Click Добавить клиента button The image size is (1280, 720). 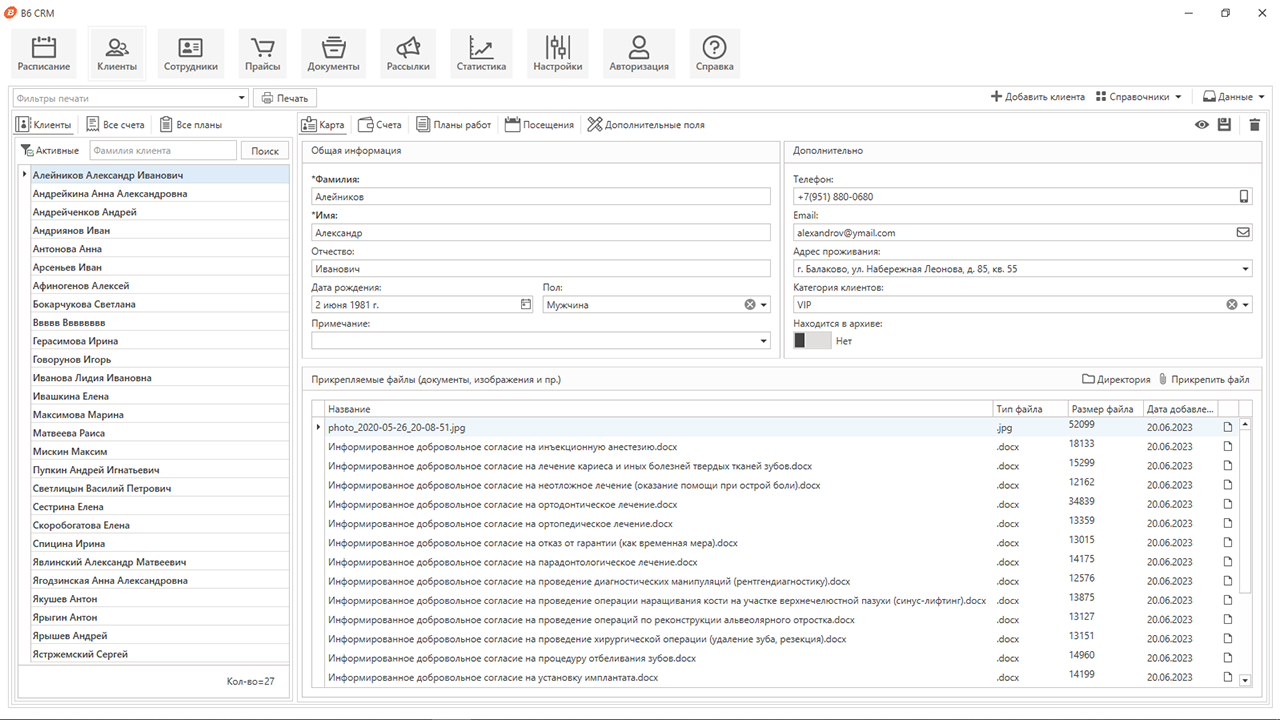pos(1038,97)
